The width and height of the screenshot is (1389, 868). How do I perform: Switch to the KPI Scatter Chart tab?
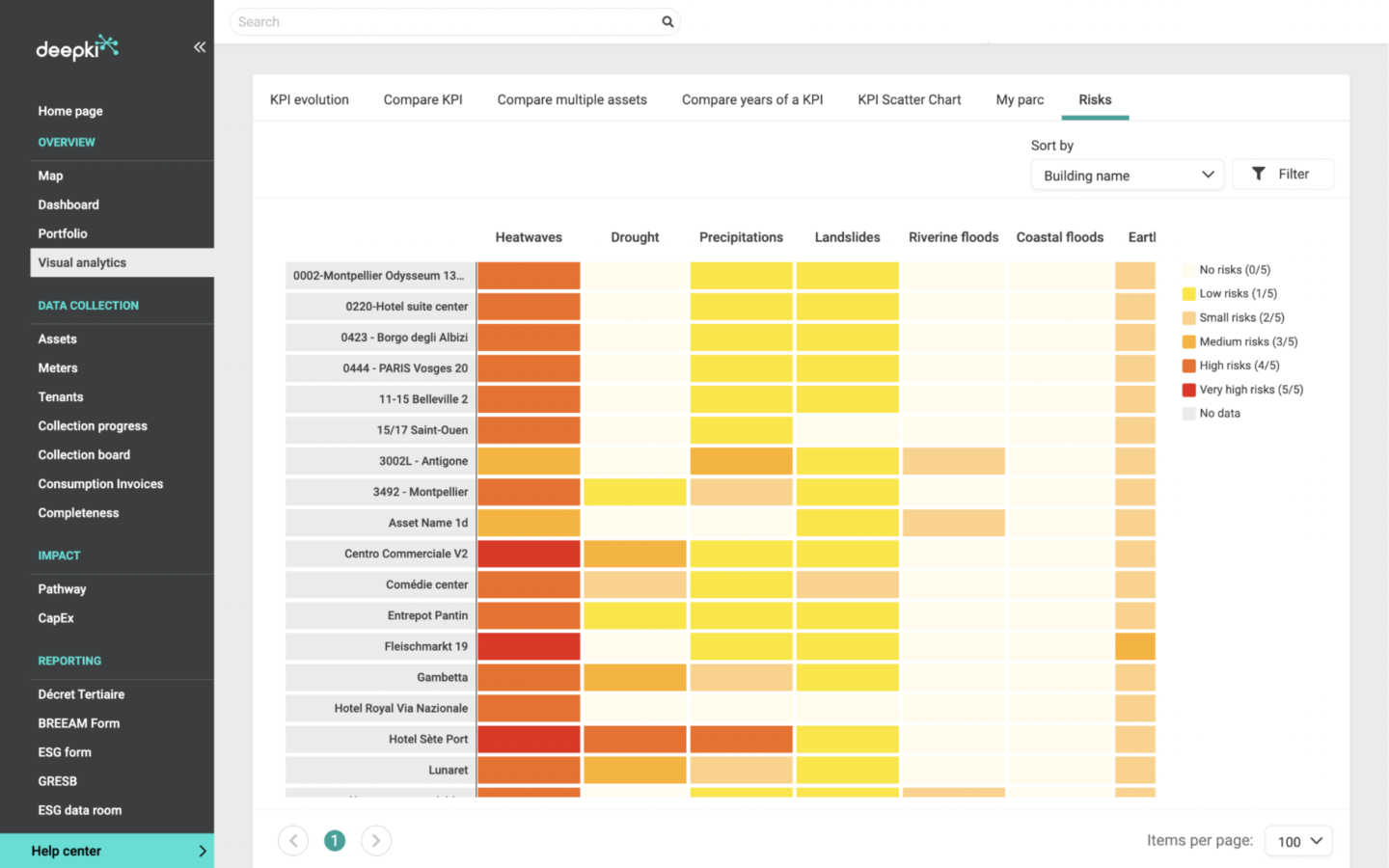click(x=909, y=99)
